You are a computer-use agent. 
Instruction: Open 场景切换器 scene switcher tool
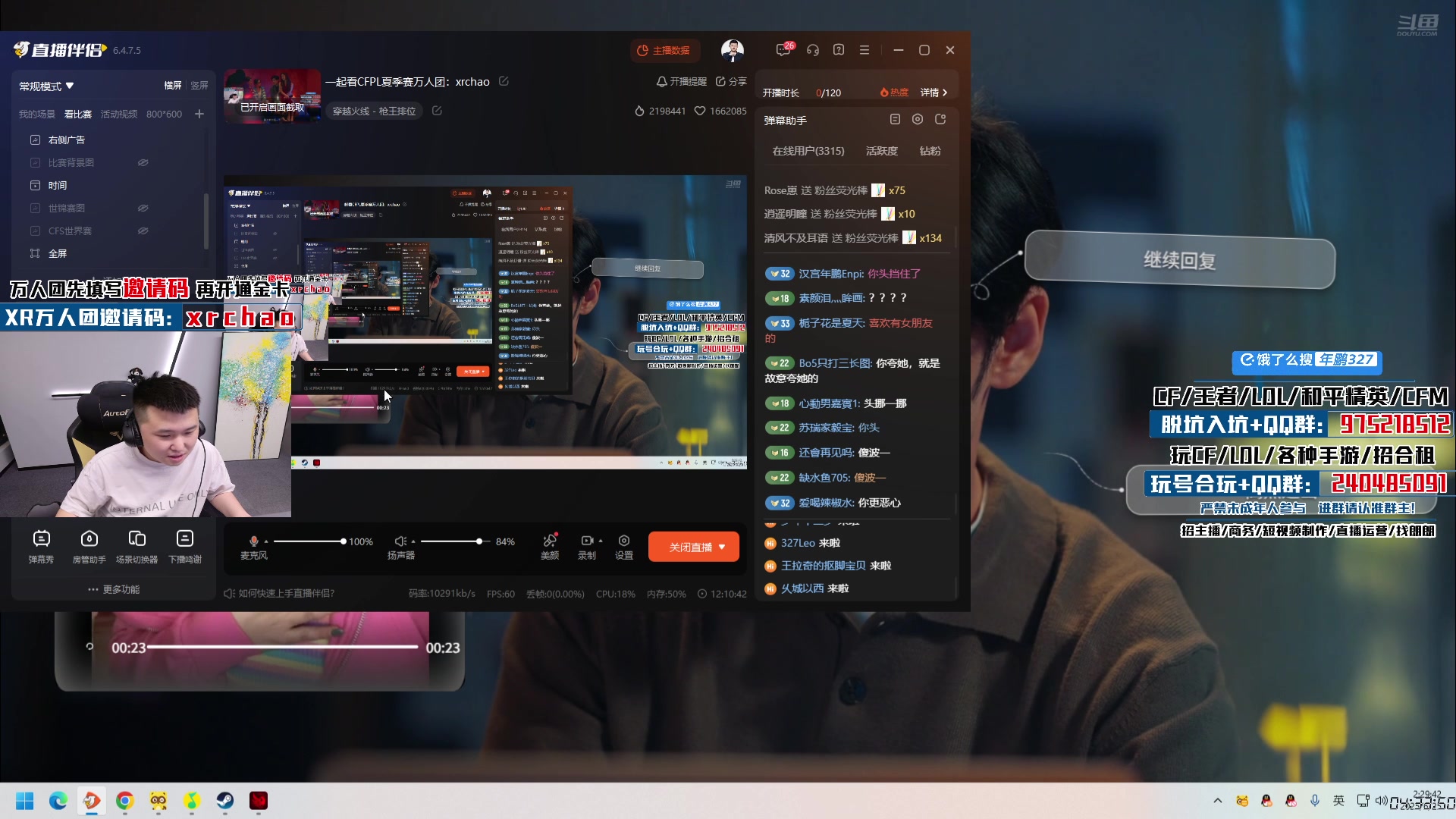(137, 547)
